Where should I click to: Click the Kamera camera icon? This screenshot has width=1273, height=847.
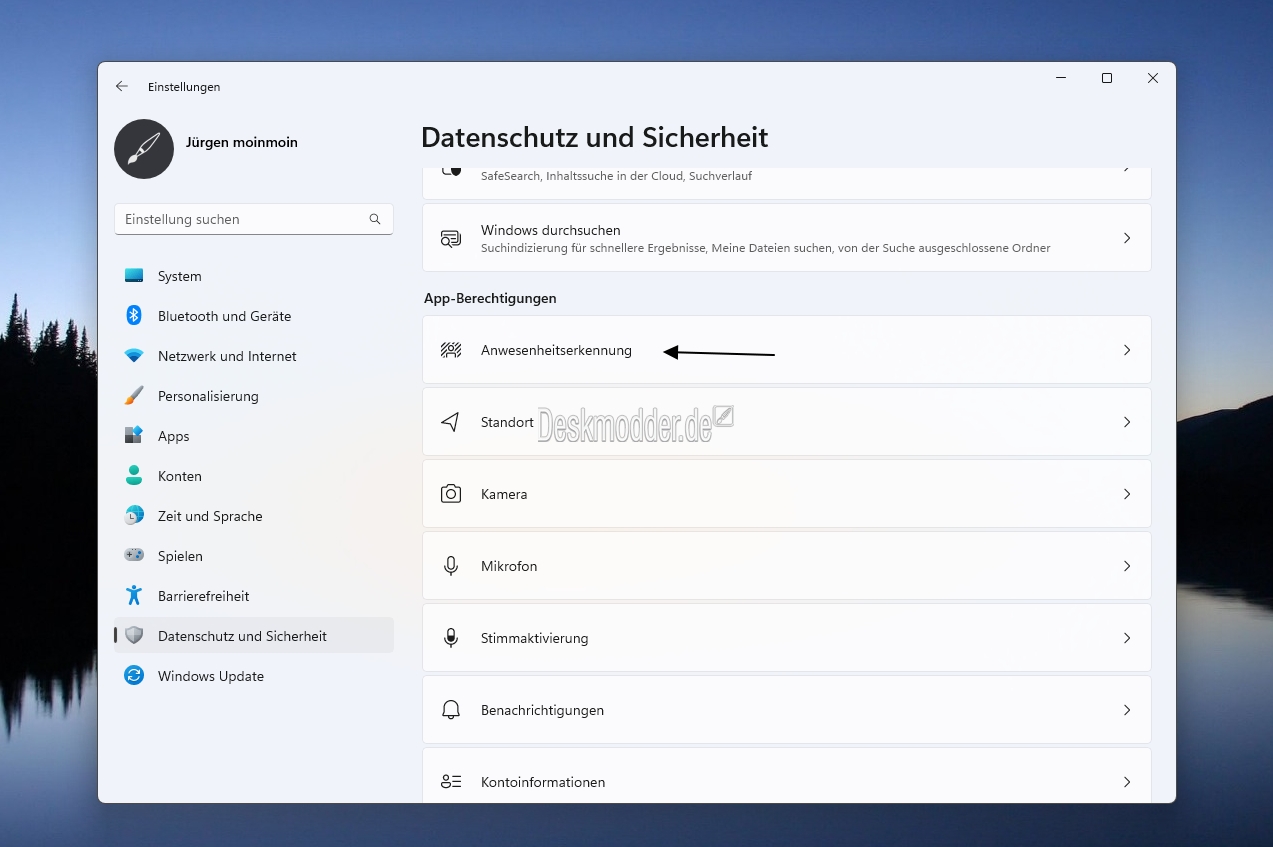tap(451, 494)
